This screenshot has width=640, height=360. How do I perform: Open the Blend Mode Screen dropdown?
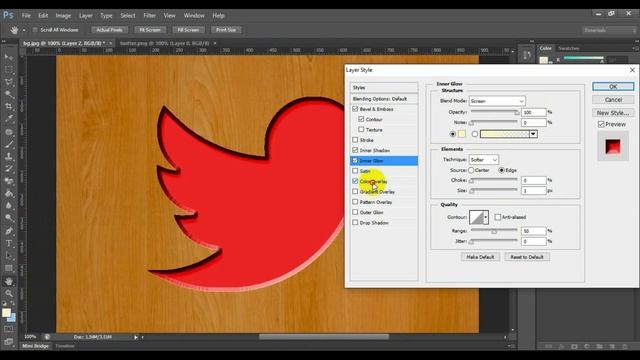coord(497,101)
